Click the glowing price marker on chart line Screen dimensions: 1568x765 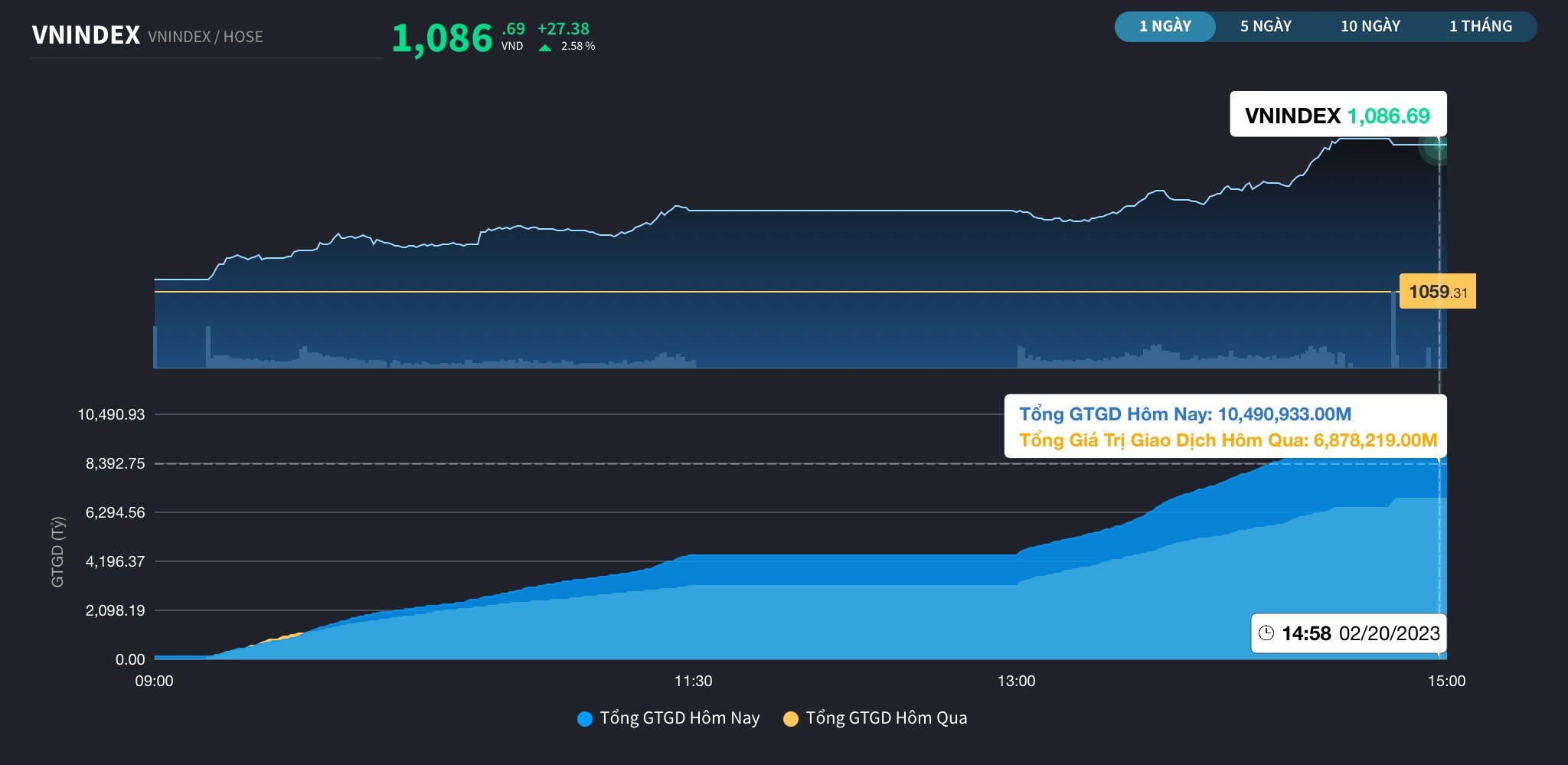1436,144
